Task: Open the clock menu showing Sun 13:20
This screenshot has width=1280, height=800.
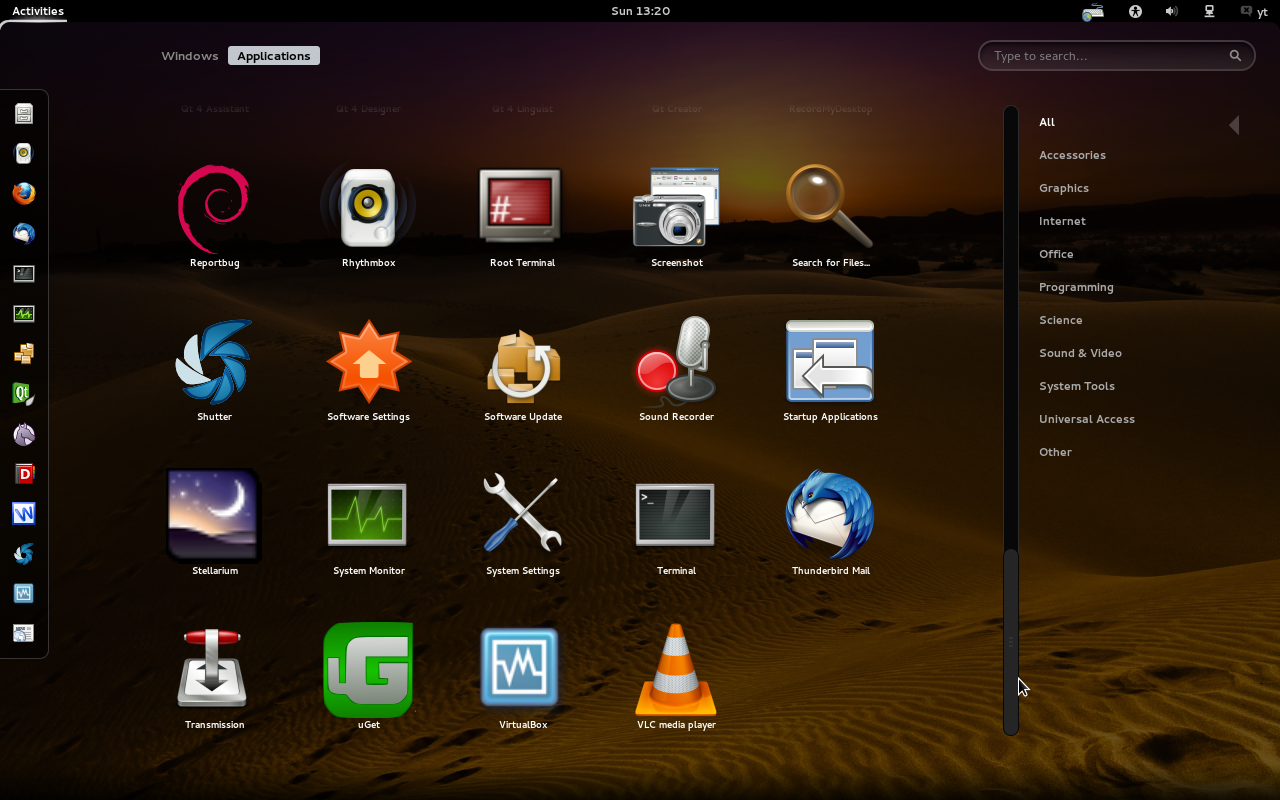Action: [640, 11]
